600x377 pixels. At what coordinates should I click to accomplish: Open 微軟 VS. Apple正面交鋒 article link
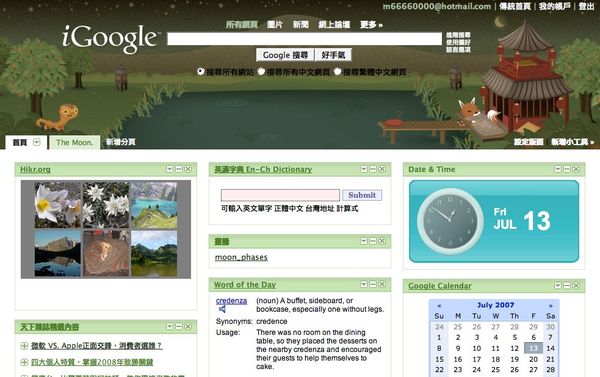click(97, 346)
